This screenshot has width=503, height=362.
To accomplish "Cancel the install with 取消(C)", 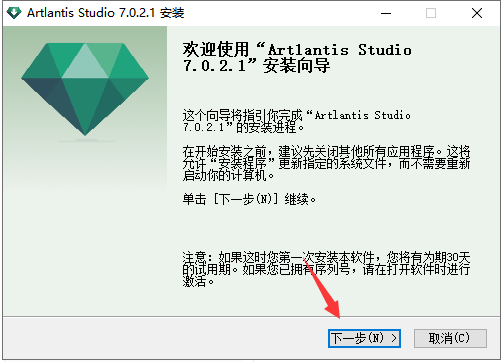I will [x=450, y=338].
